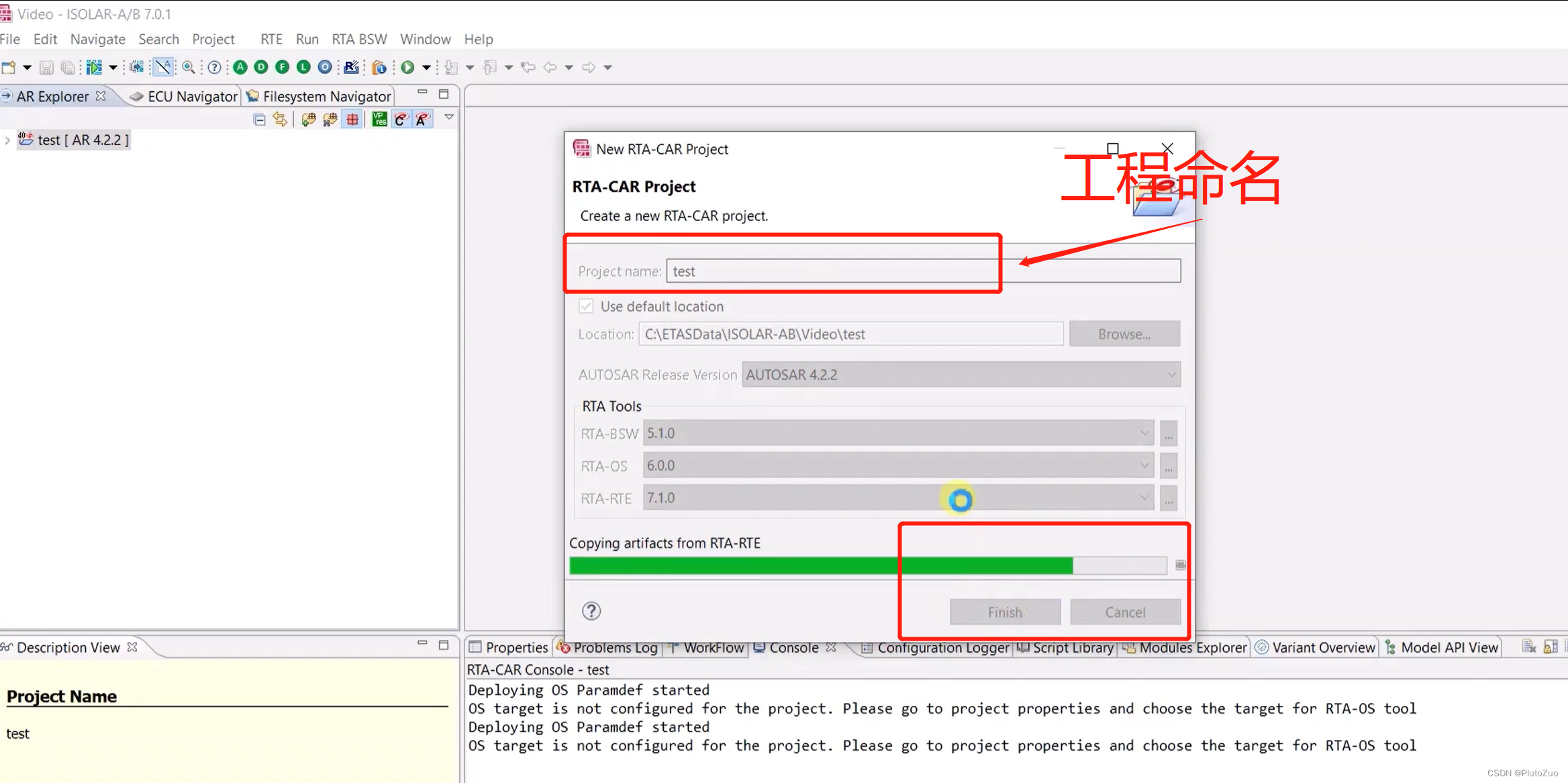This screenshot has height=783, width=1568.
Task: Click the magnifier search toolbar icon
Action: tap(189, 67)
